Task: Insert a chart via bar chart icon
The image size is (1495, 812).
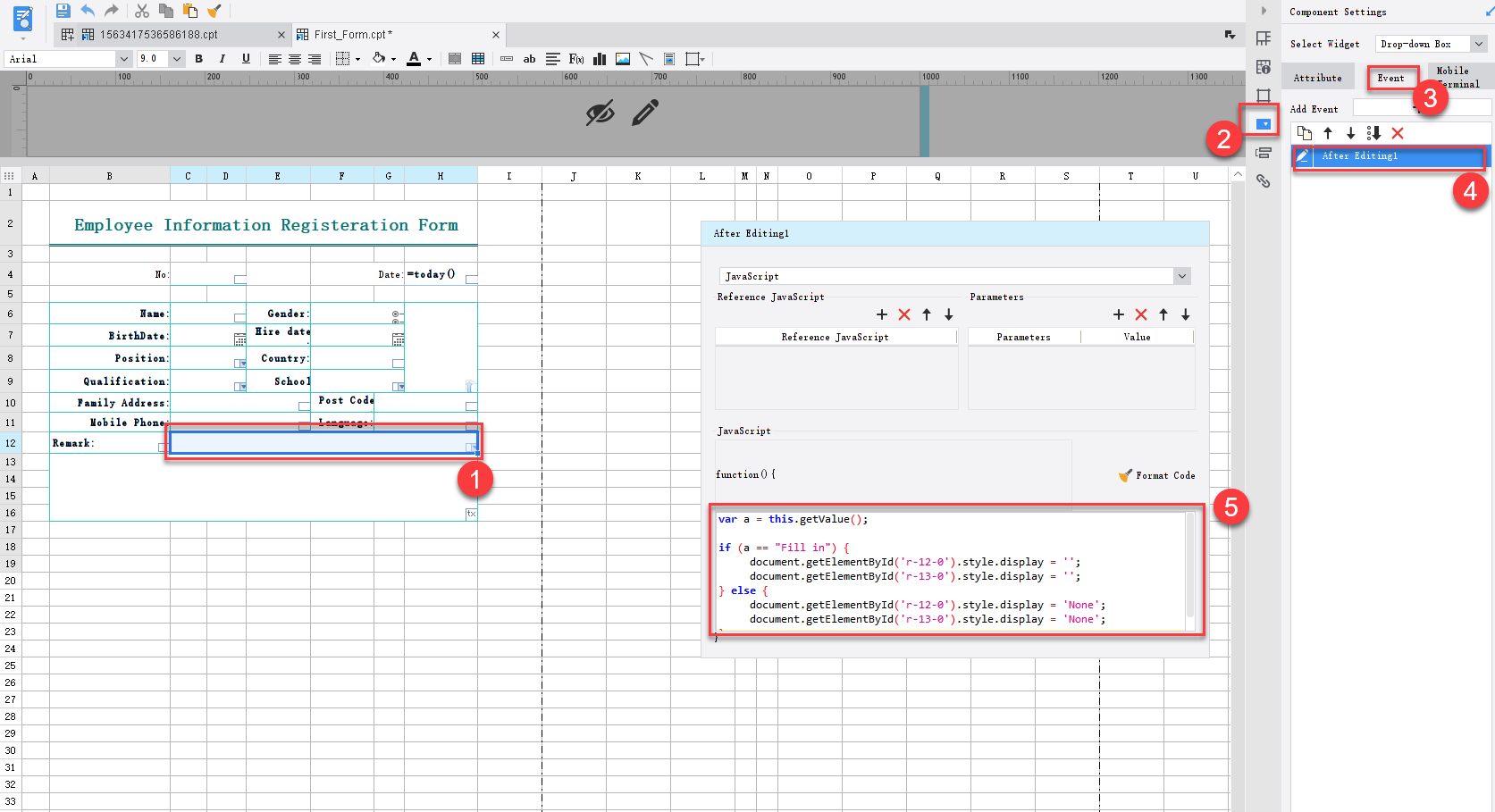Action: point(600,59)
